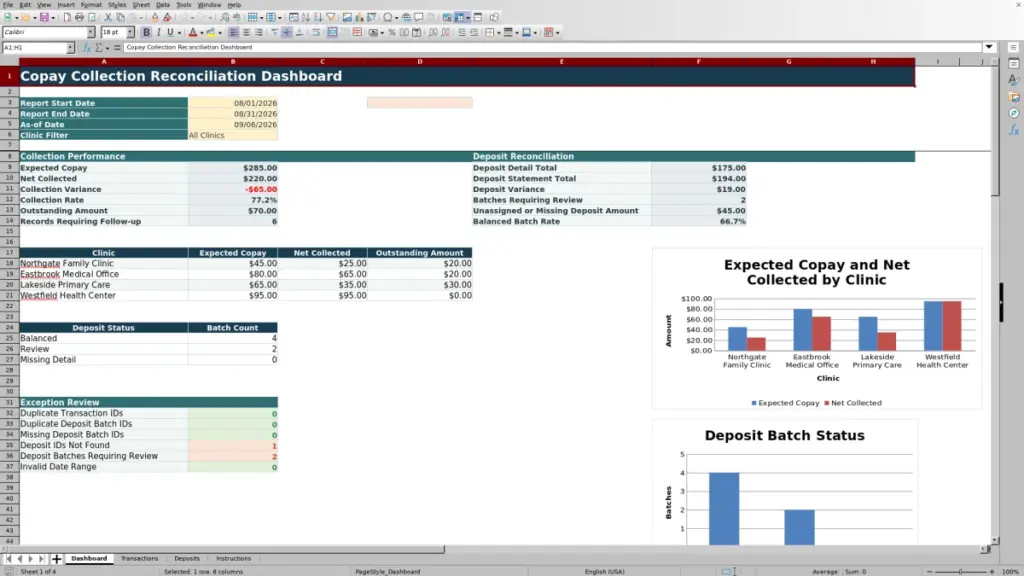Viewport: 1024px width, 576px height.
Task: Select the Clinic Filter cell 'All Clinics'
Action: pyautogui.click(x=232, y=135)
